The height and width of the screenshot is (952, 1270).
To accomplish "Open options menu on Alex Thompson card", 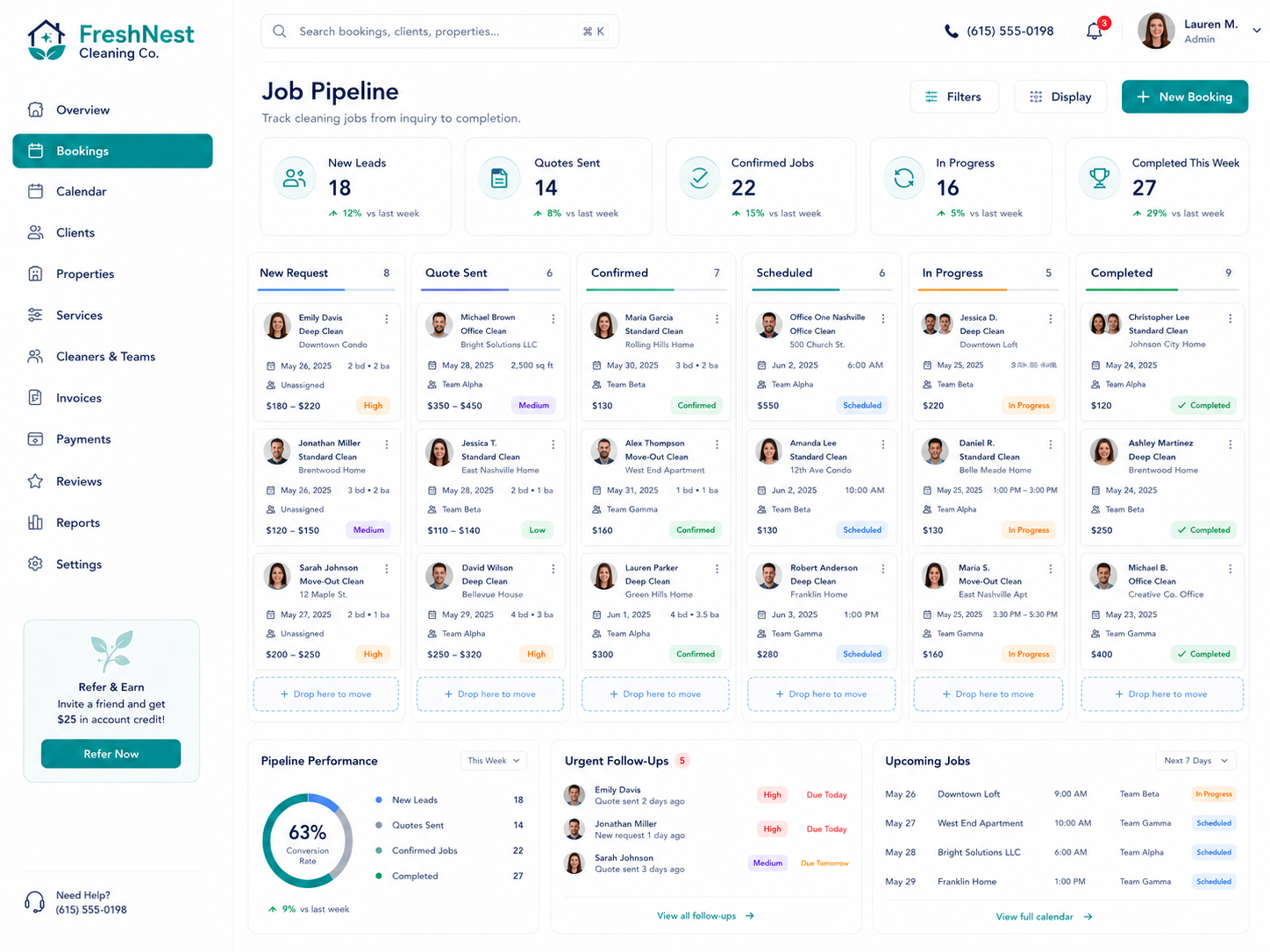I will [x=717, y=444].
